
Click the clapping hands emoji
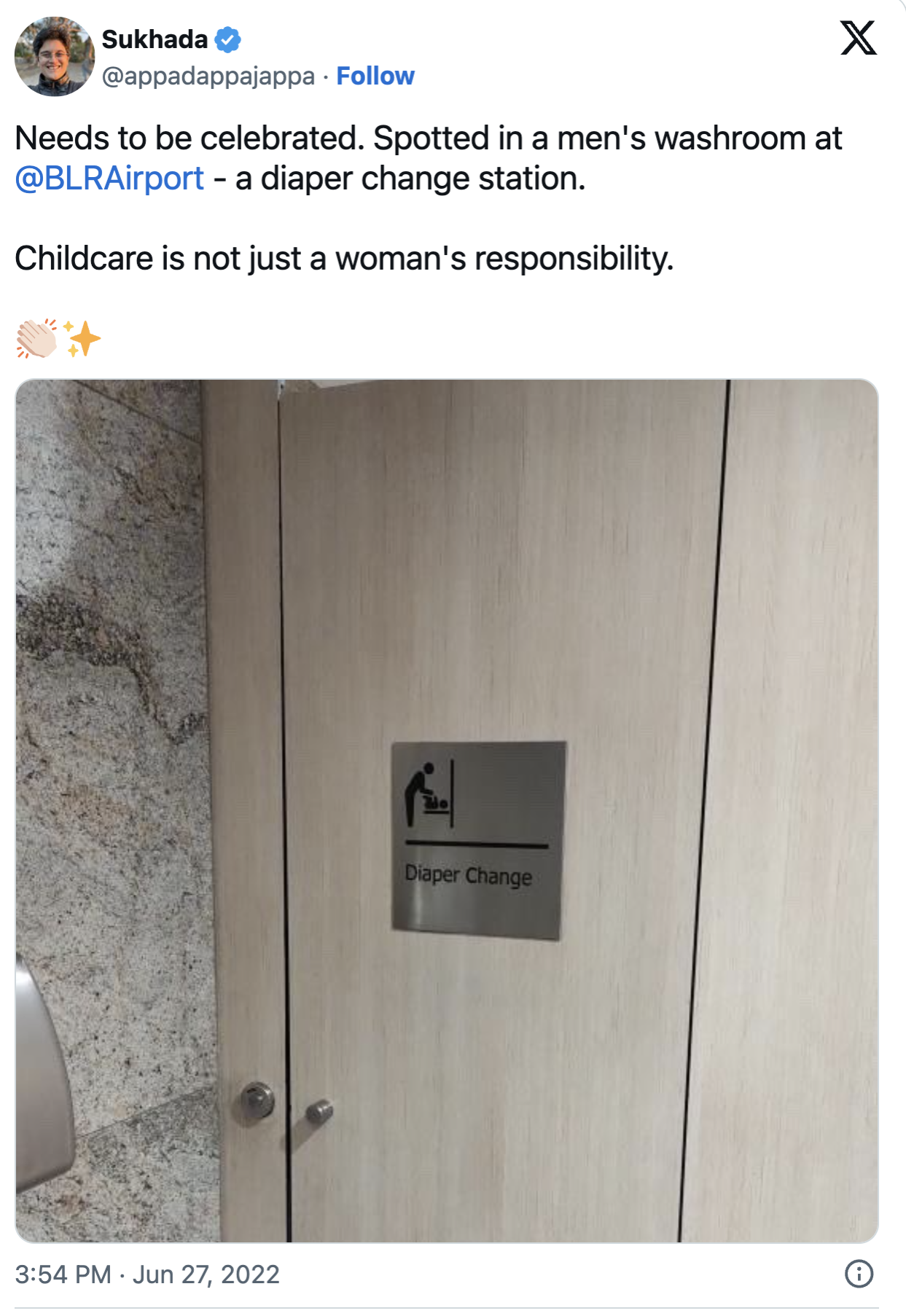click(x=36, y=339)
